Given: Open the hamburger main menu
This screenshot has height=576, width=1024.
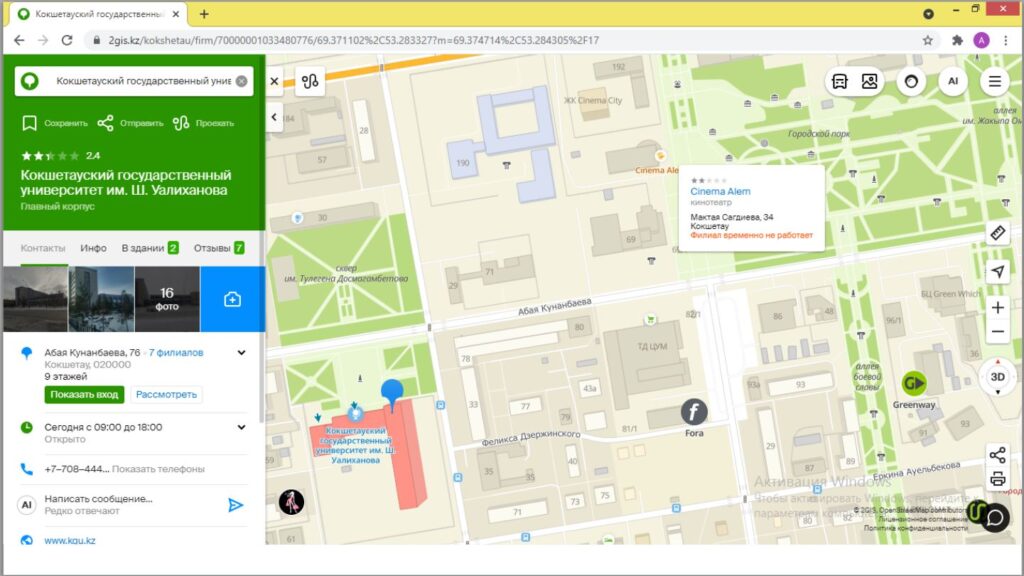Looking at the screenshot, I should 994,82.
